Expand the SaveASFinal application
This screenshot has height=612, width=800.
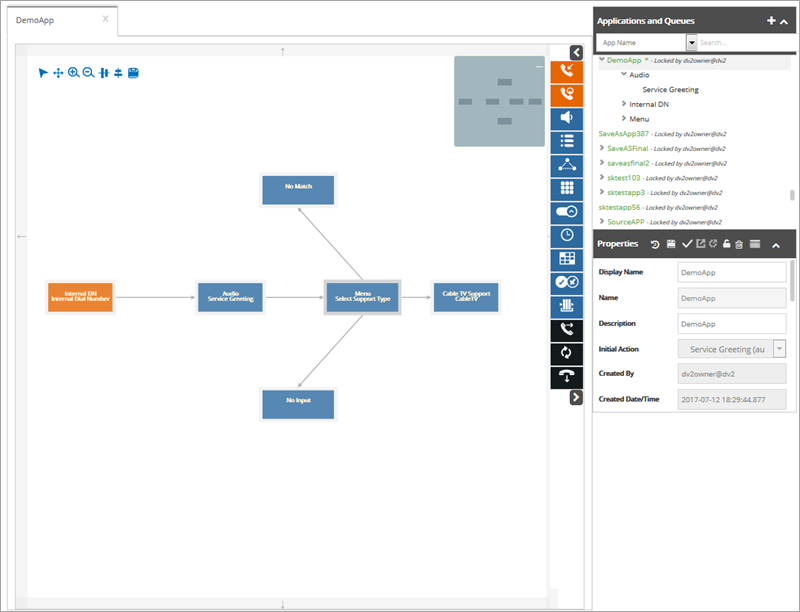tap(602, 148)
